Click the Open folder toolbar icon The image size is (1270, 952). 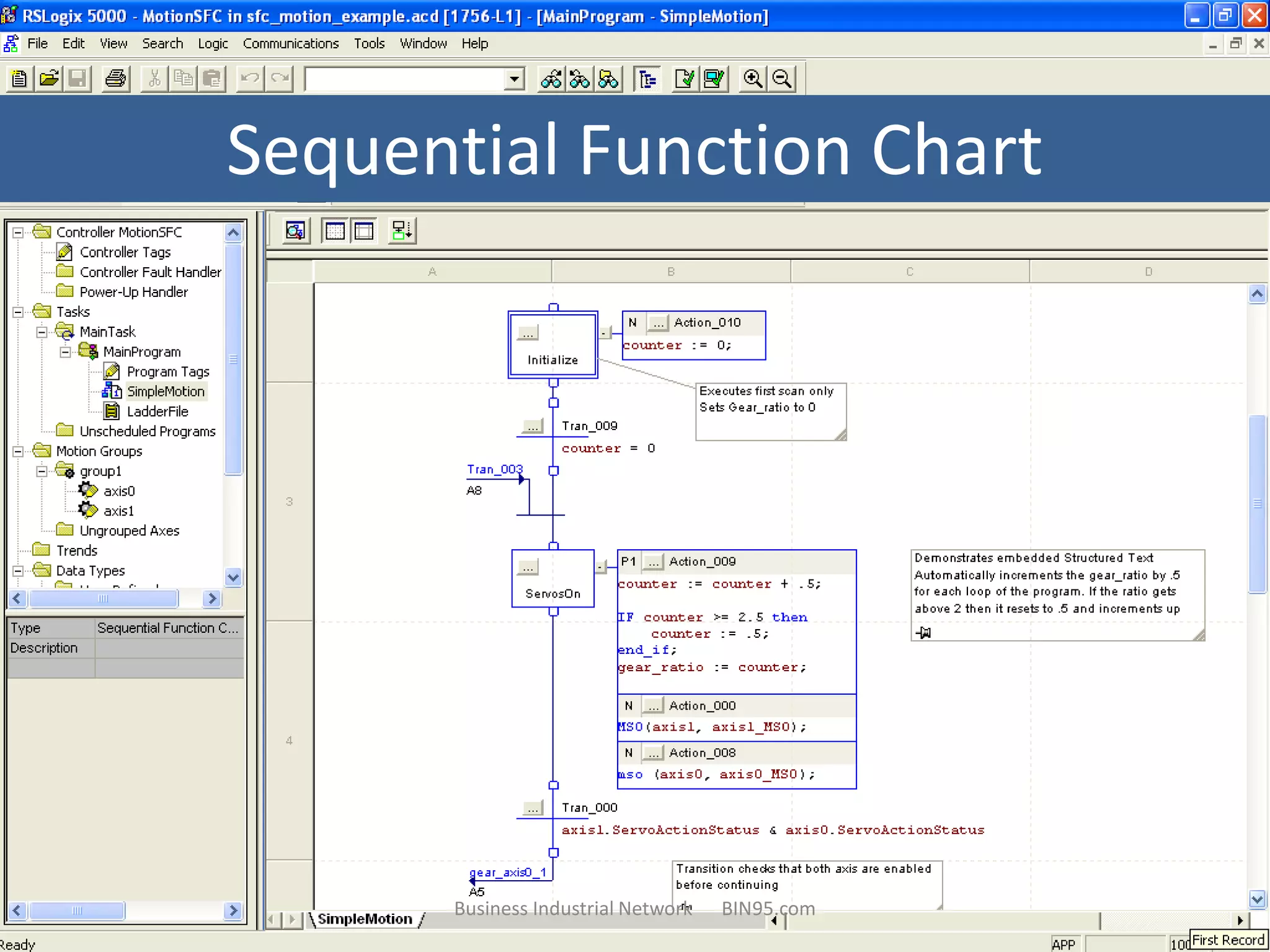tap(48, 79)
